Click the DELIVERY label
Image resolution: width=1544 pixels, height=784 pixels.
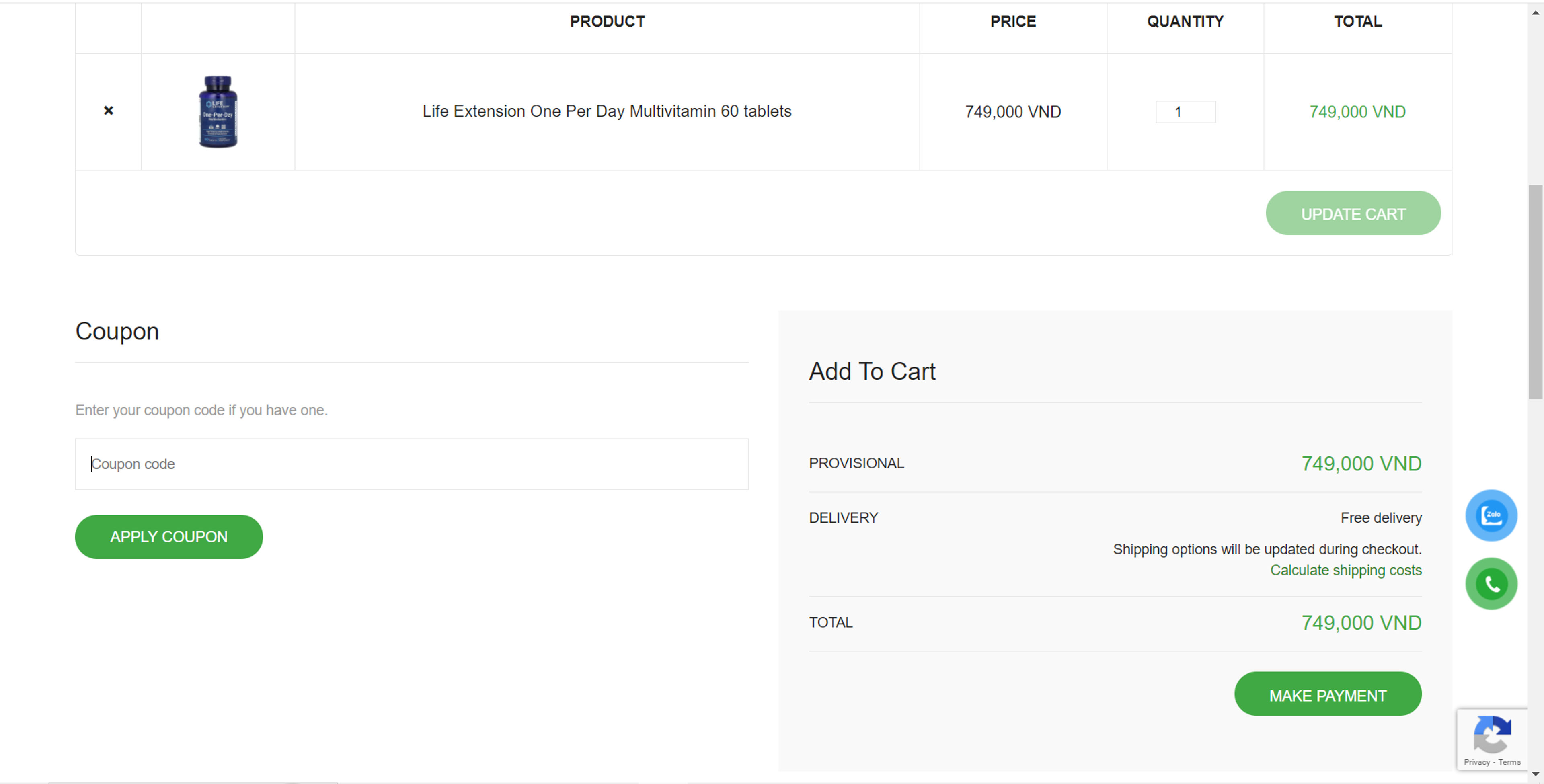pos(843,518)
